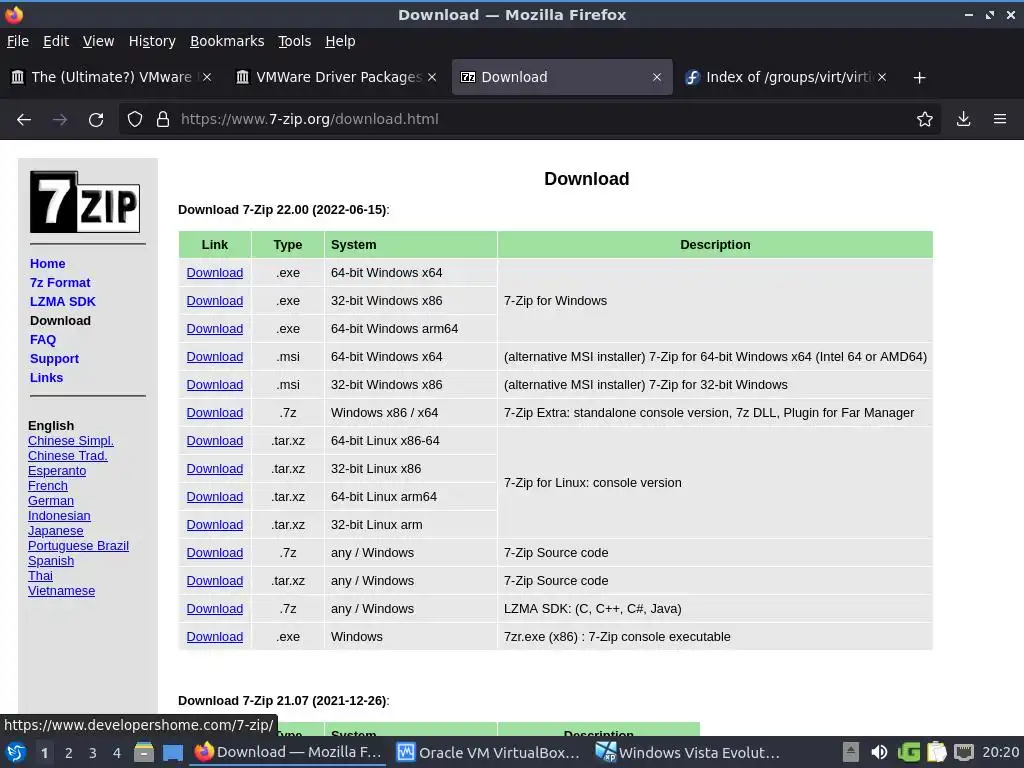The height and width of the screenshot is (768, 1024).
Task: Switch the site language to French
Action: point(48,486)
